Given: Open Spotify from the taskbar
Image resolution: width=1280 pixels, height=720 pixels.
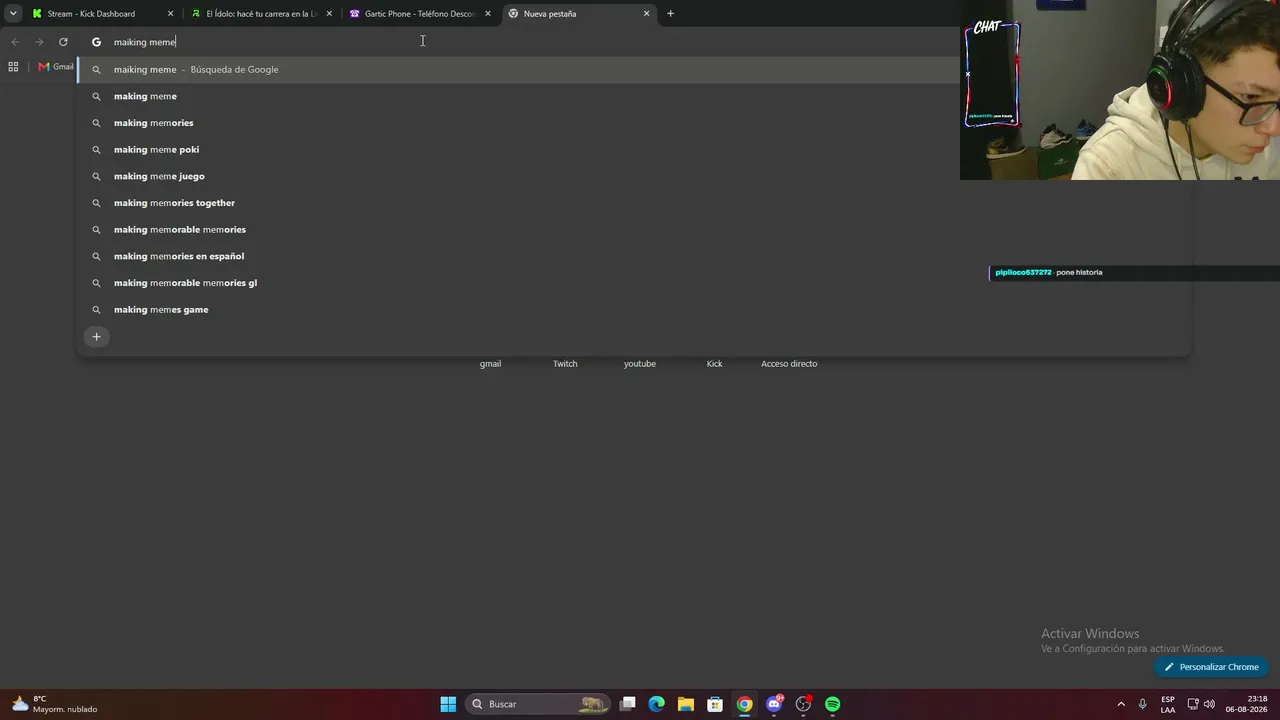Looking at the screenshot, I should 833,704.
